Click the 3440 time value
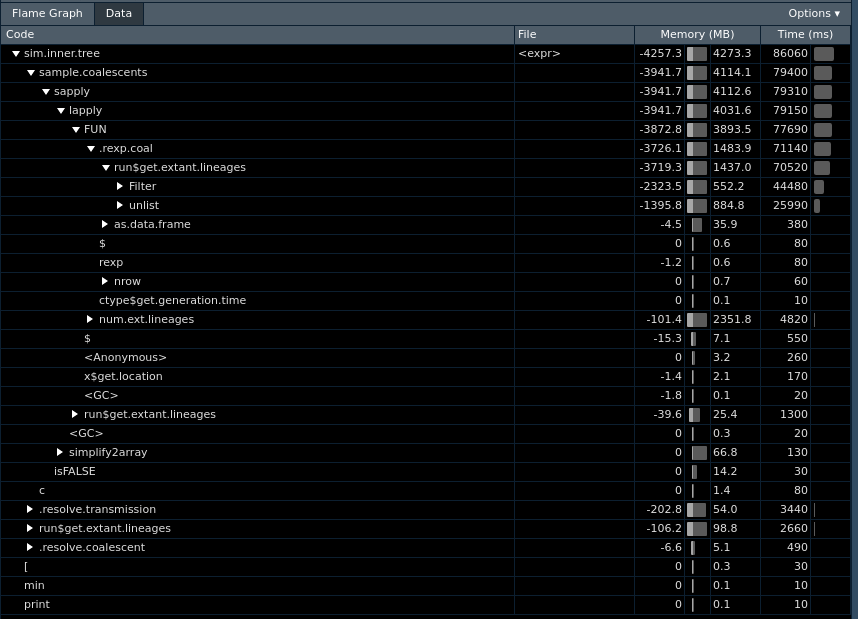 794,510
